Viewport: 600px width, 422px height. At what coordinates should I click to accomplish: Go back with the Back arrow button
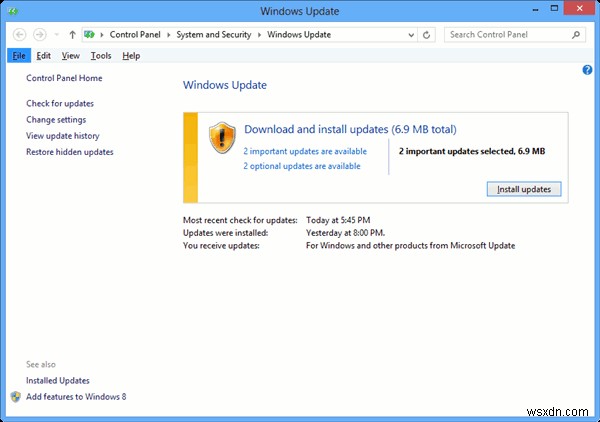tap(20, 35)
